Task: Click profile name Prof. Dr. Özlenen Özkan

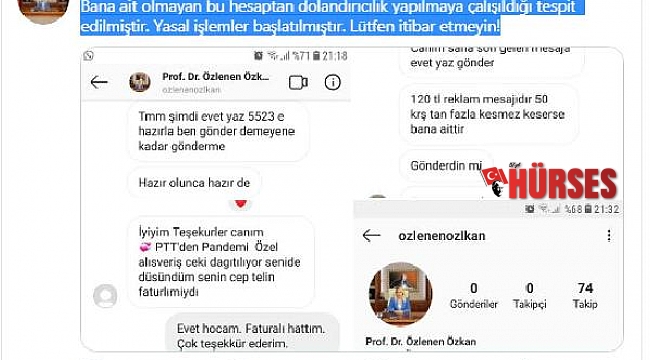Action: [x=420, y=341]
